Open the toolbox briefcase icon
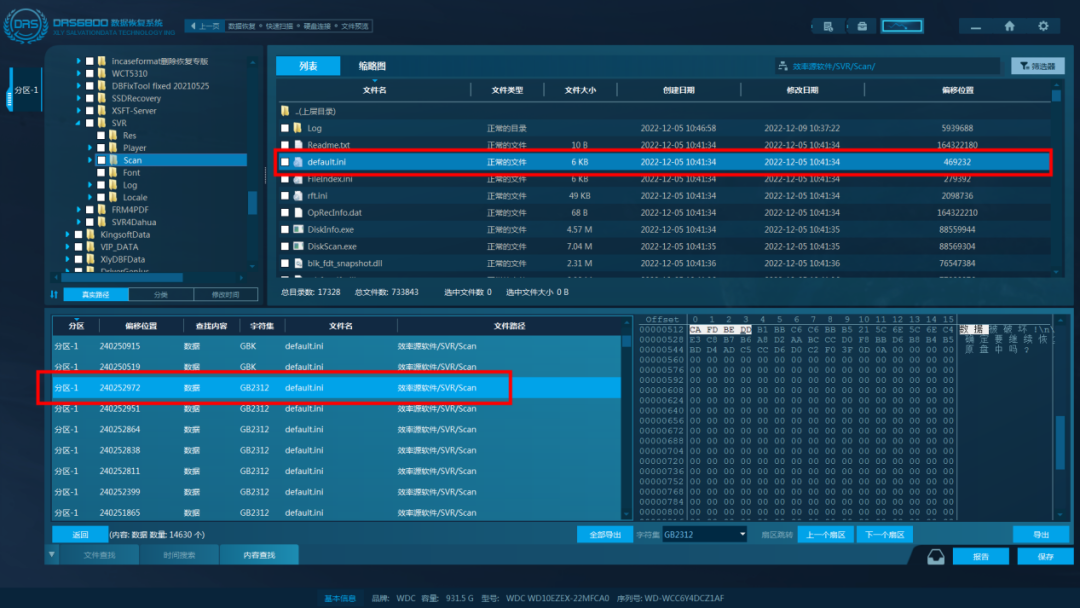 (862, 26)
